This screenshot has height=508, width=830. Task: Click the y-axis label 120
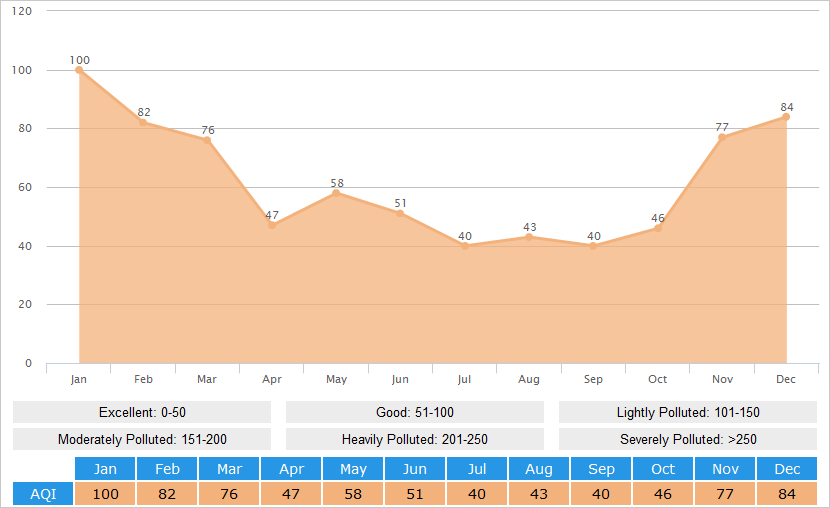click(22, 11)
